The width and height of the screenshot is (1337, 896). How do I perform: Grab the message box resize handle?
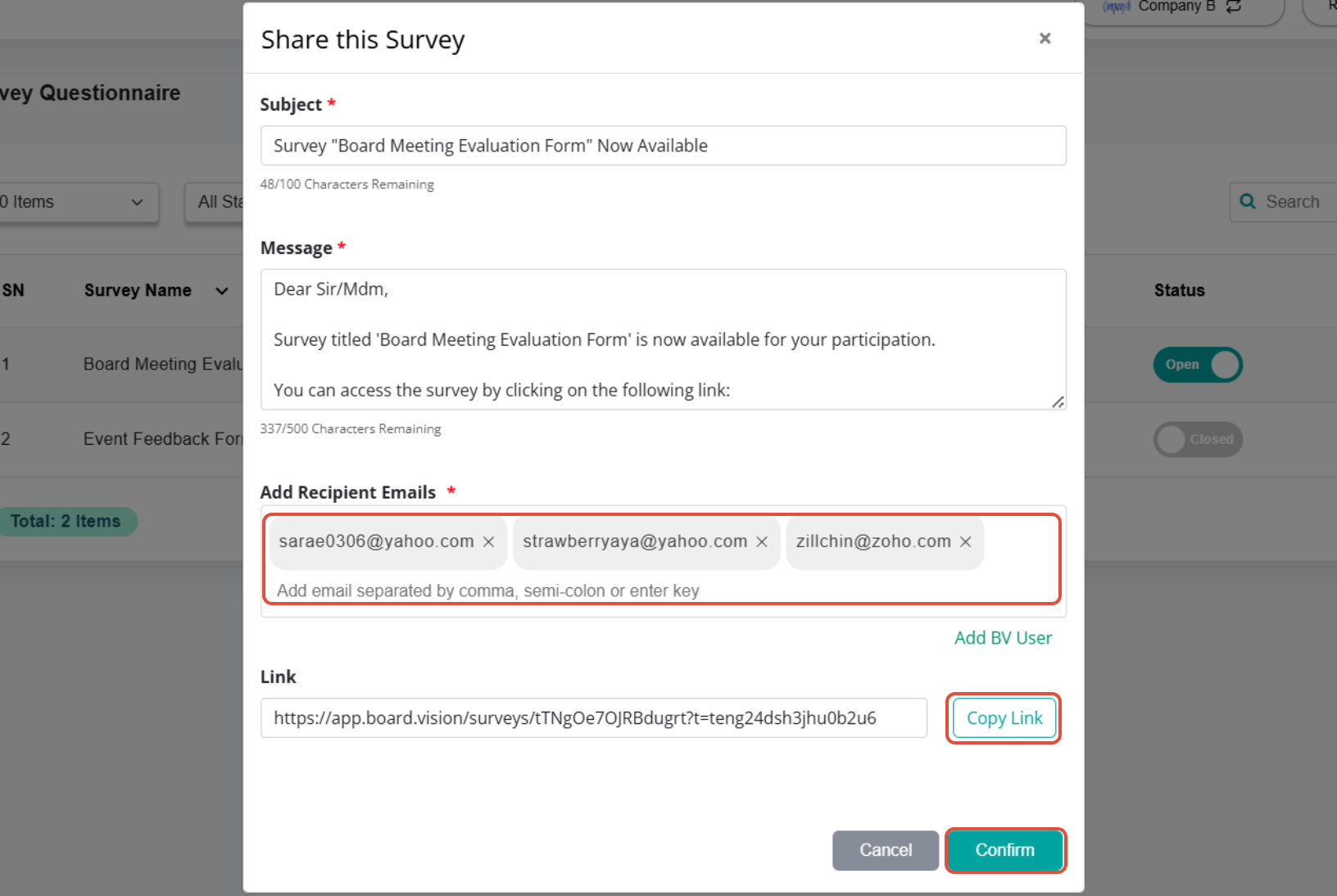point(1058,401)
